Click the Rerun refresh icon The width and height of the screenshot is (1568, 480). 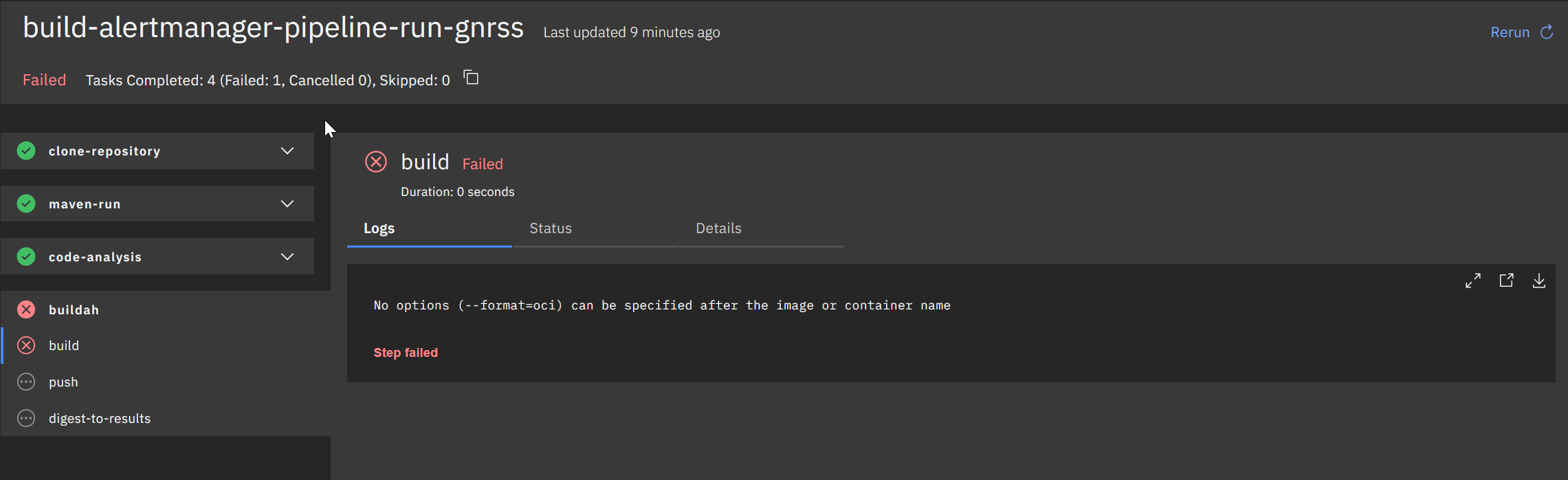coord(1546,32)
